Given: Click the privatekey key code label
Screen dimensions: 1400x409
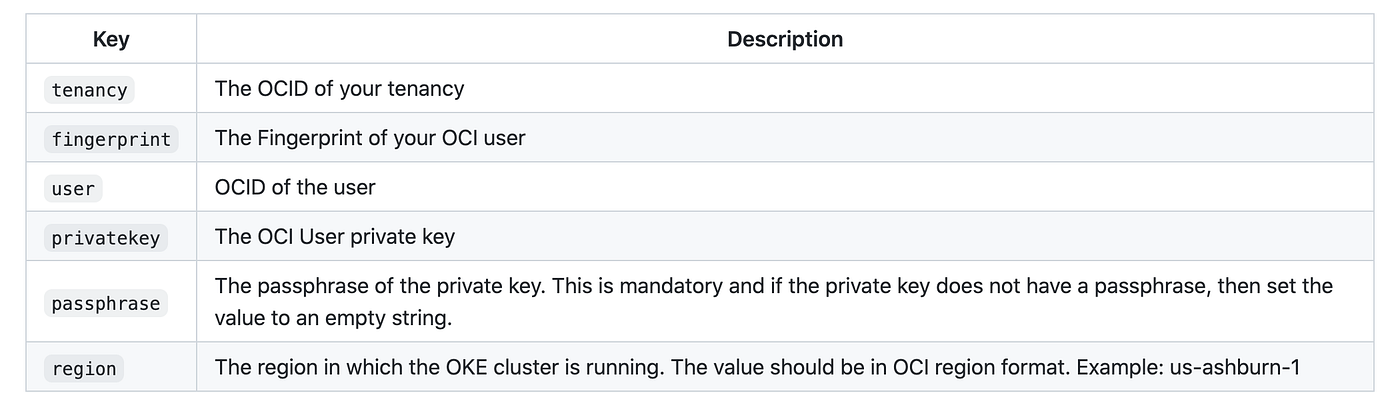Looking at the screenshot, I should (105, 238).
